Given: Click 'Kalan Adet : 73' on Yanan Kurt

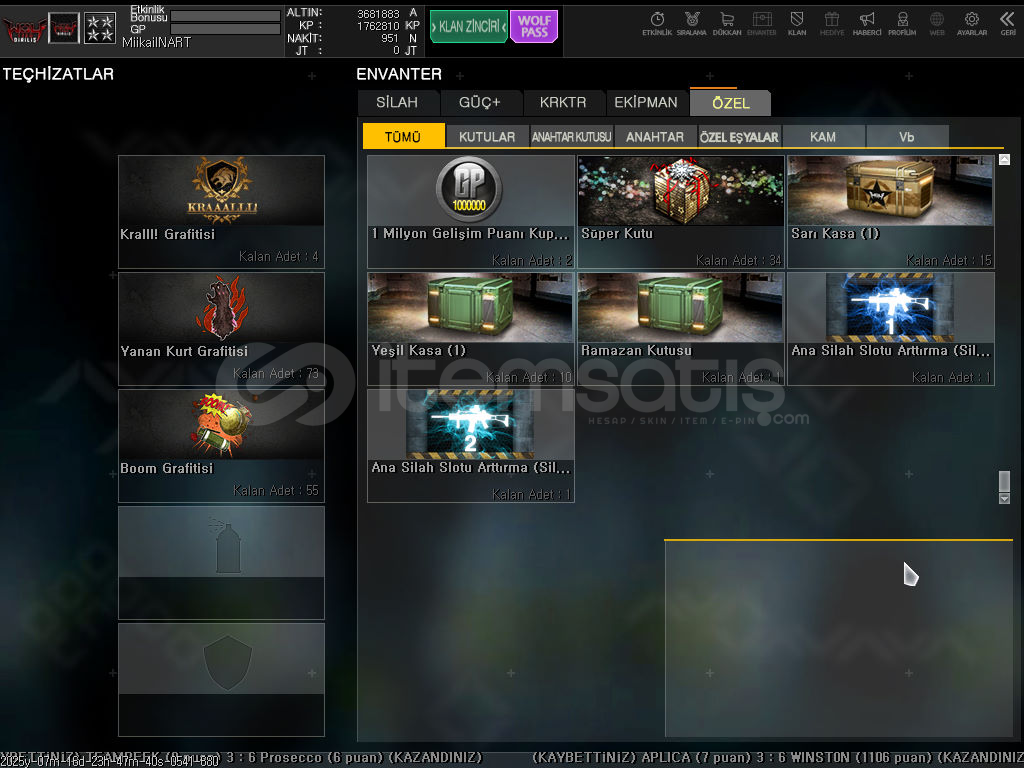Looking at the screenshot, I should coord(276,374).
